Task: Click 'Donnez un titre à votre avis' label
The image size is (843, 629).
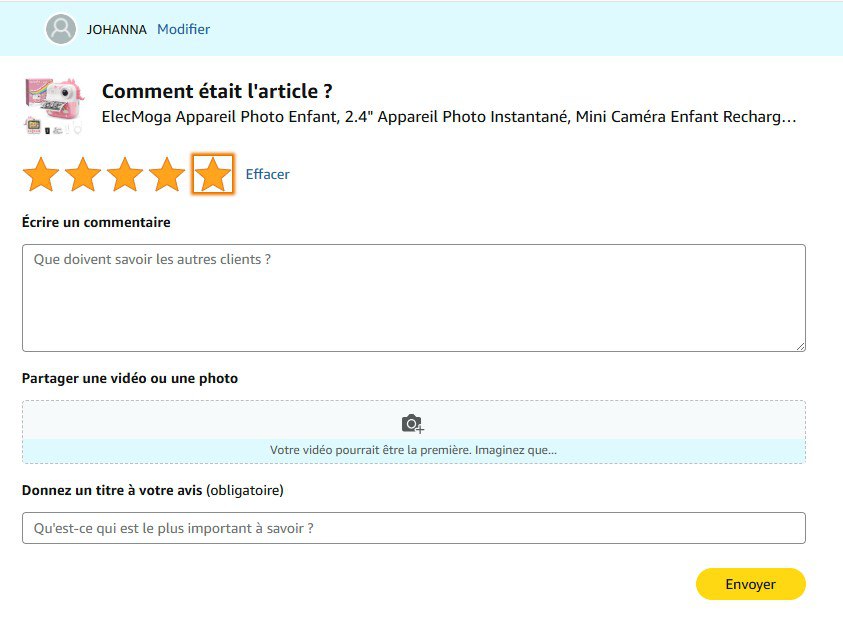Action: click(x=112, y=490)
